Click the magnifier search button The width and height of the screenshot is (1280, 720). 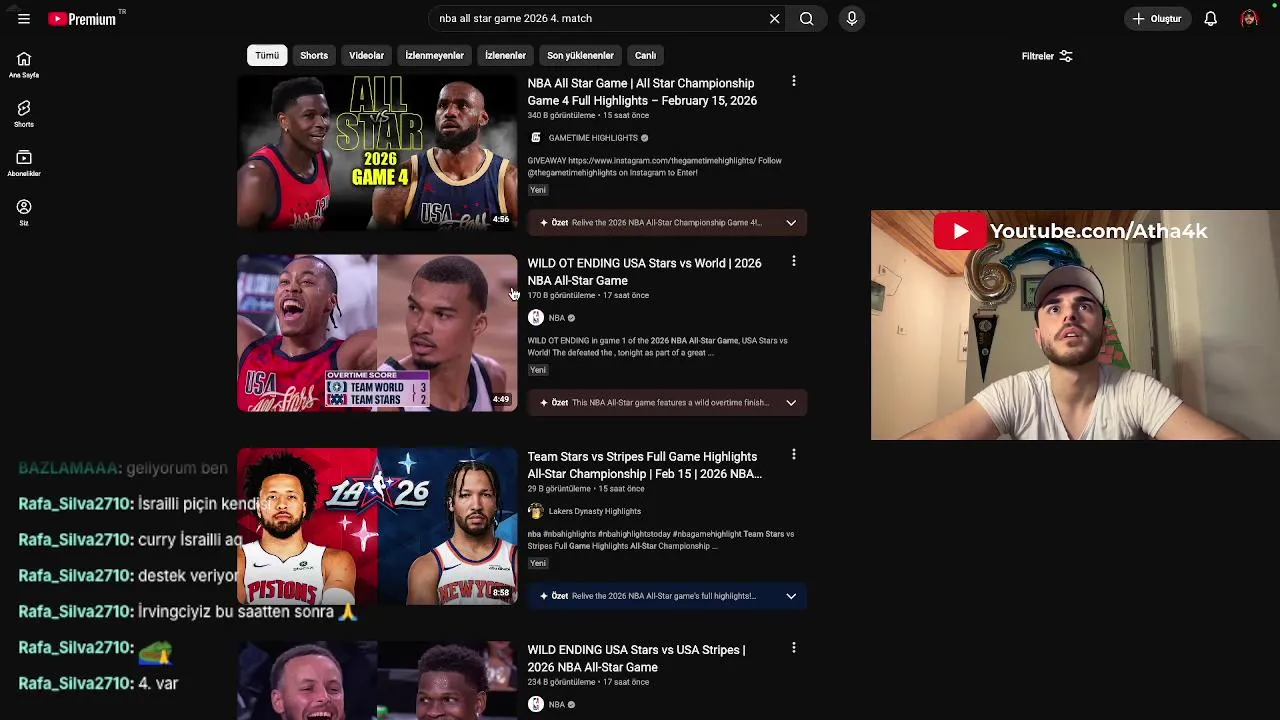point(806,18)
